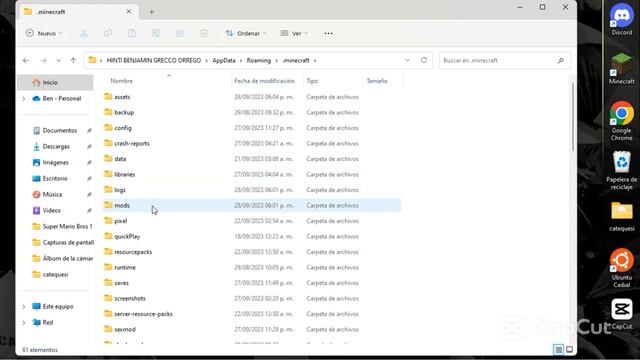Click HINTI BENJAMIN GRECCO ORREGO breadcrumb
640x360 pixels.
(154, 60)
